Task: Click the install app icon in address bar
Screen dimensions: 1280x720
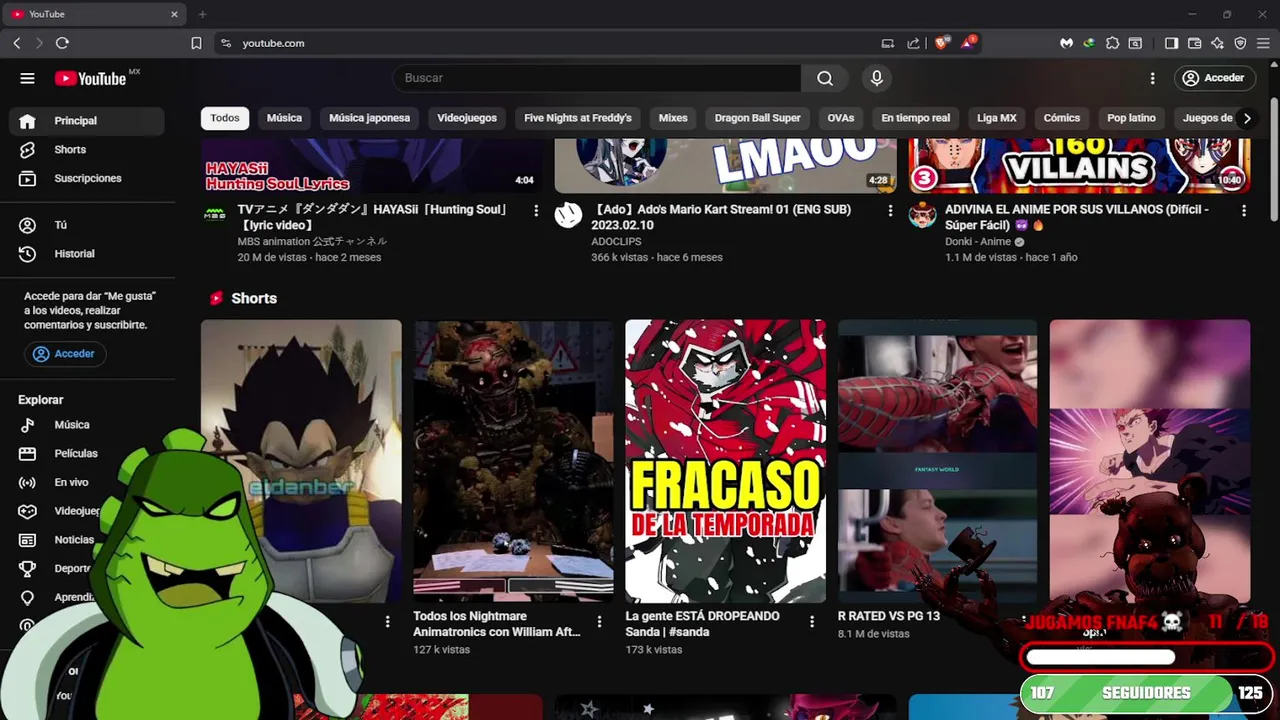Action: 887,43
